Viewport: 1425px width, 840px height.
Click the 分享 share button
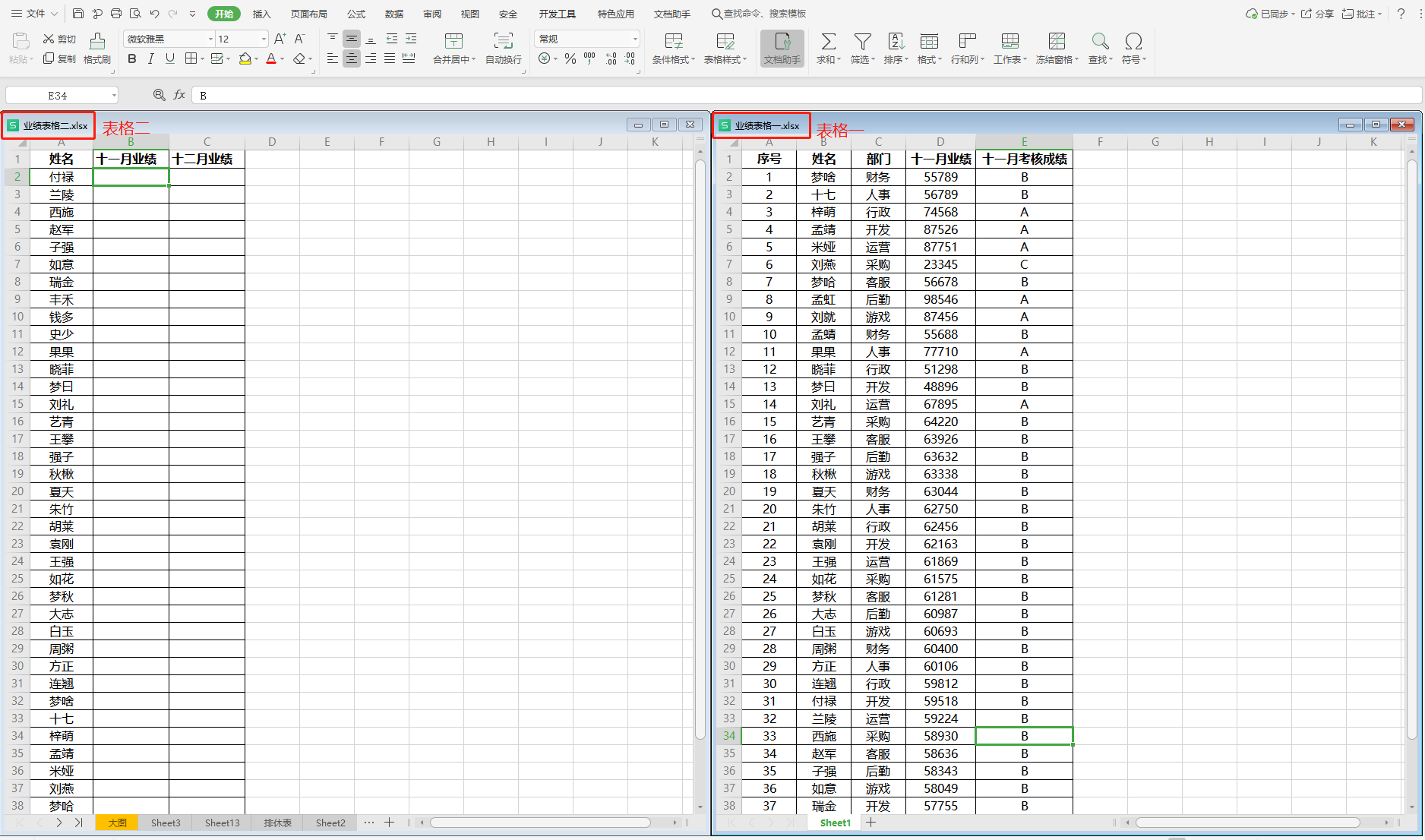[1318, 14]
